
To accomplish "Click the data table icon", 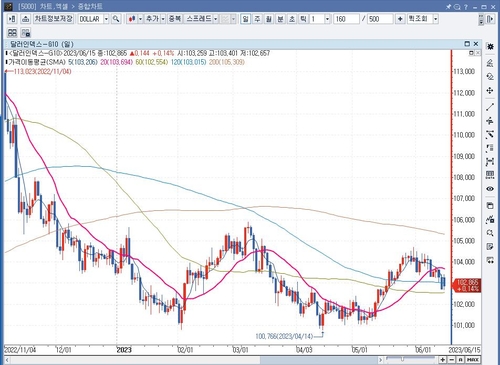I will click(490, 175).
